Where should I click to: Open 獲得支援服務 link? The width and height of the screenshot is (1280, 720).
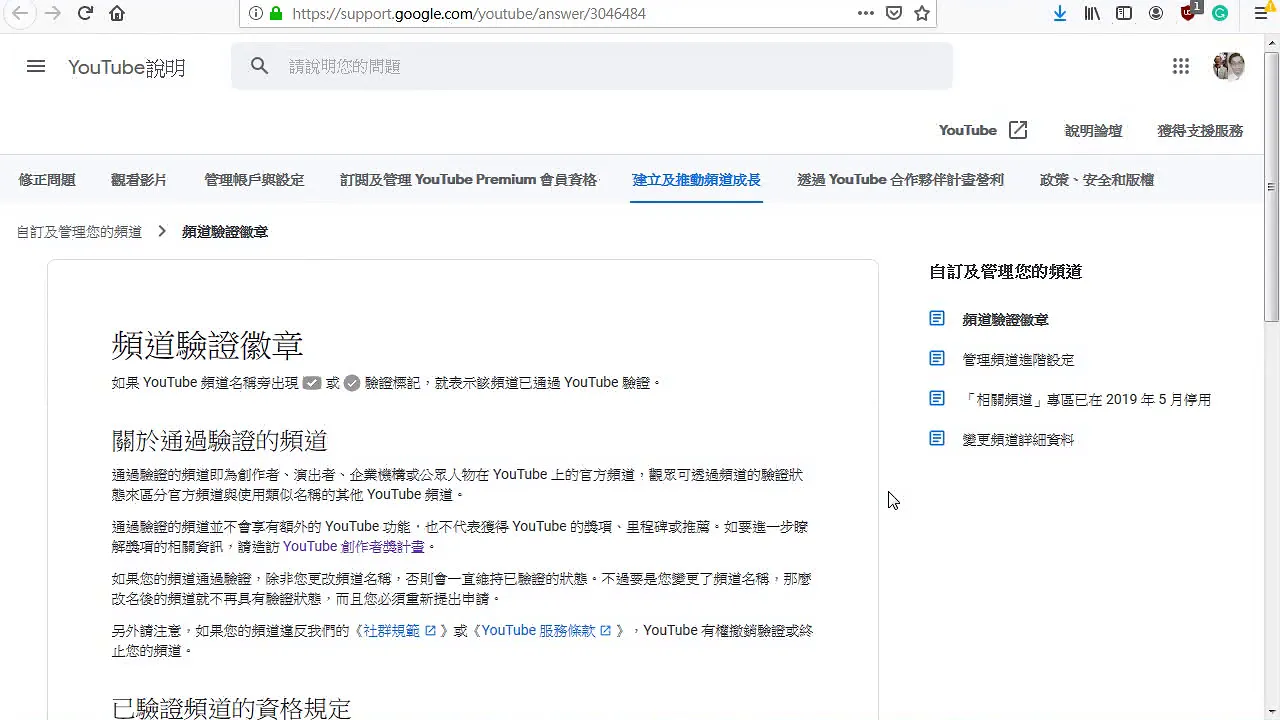(x=1200, y=130)
